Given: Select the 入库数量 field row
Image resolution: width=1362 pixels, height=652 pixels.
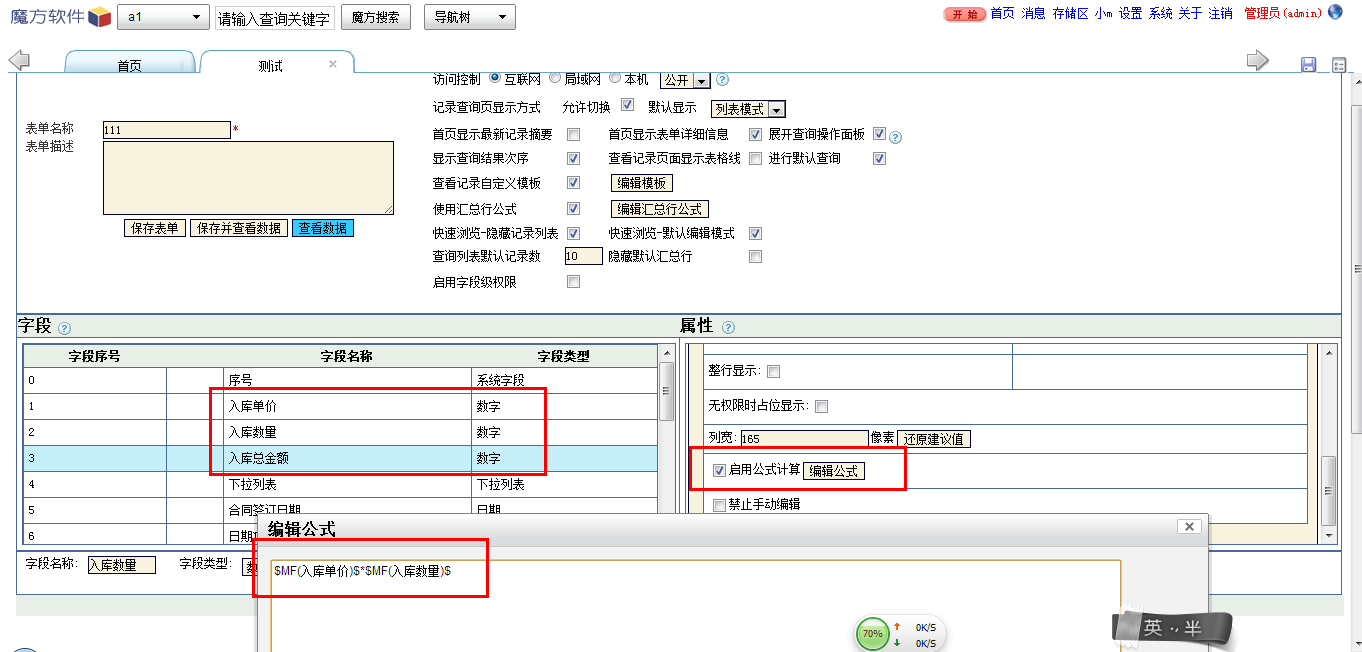Looking at the screenshot, I should (340, 433).
